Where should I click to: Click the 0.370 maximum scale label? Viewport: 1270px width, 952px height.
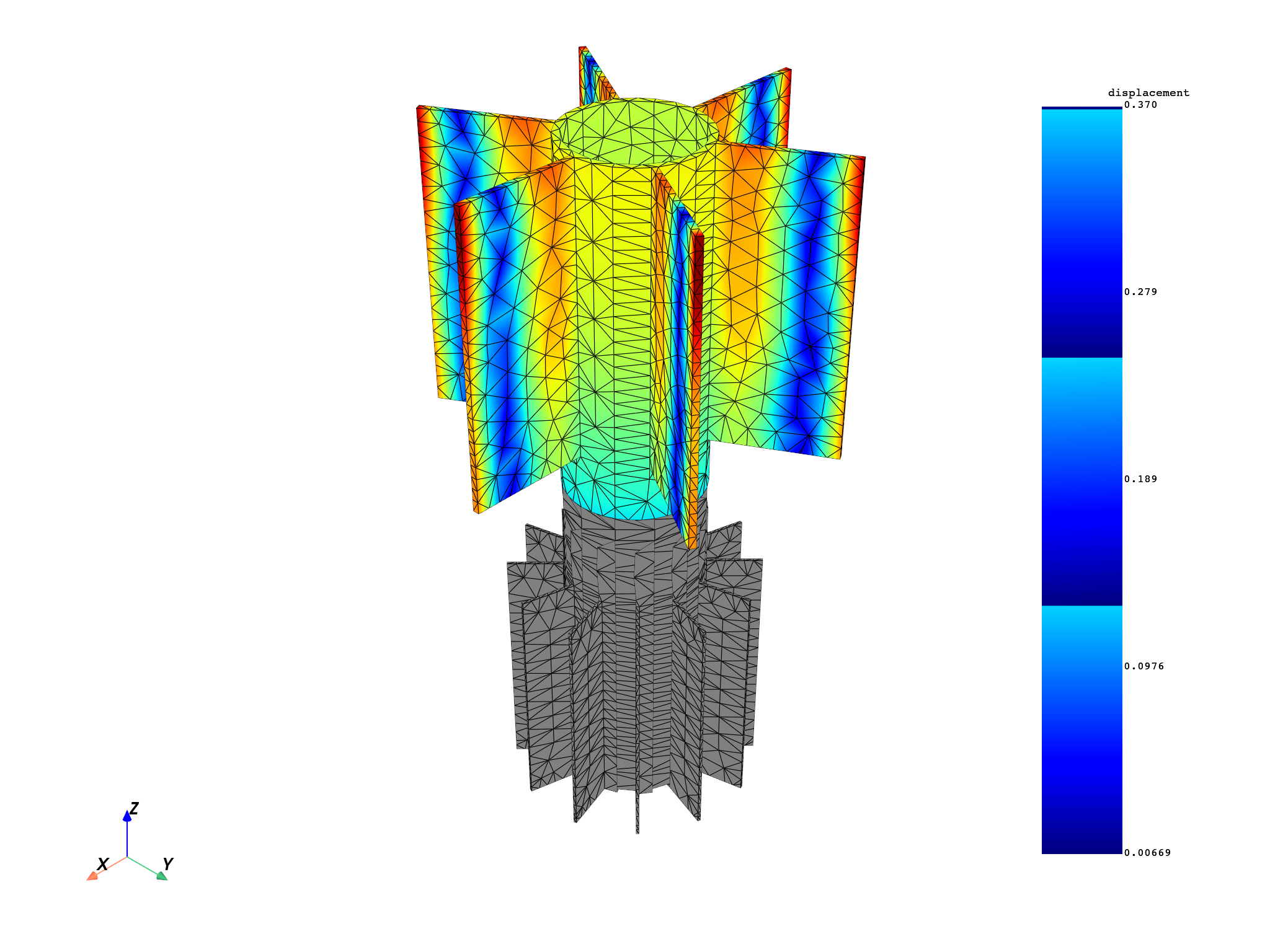click(x=1140, y=105)
